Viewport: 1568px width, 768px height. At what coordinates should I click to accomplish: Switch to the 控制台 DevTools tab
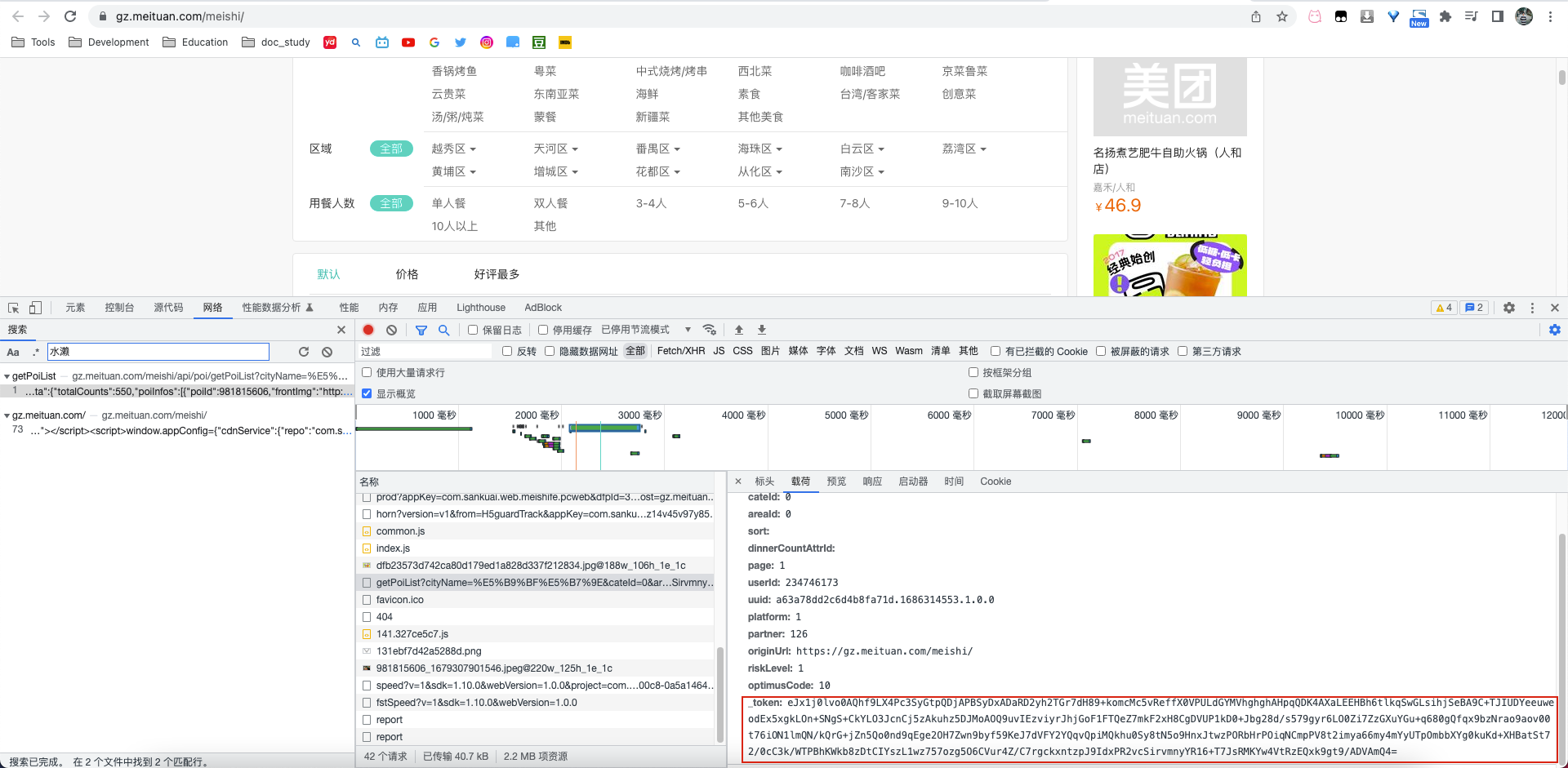click(x=119, y=308)
